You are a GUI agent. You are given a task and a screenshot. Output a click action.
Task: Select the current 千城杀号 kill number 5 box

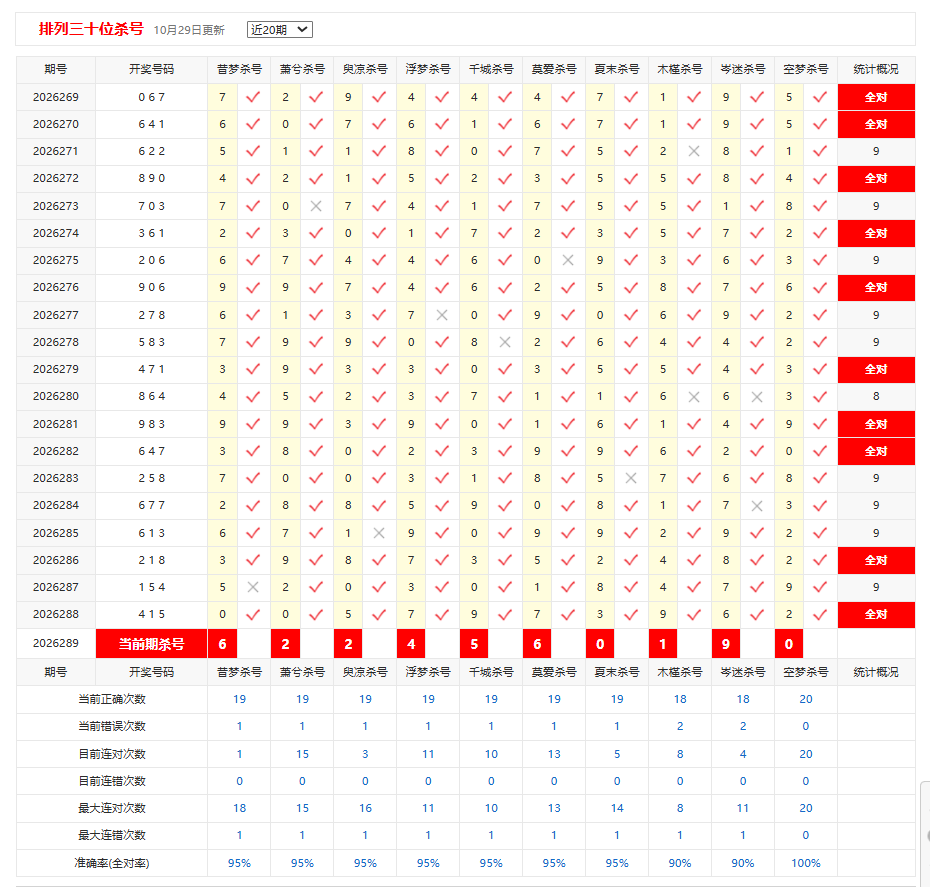pyautogui.click(x=474, y=644)
